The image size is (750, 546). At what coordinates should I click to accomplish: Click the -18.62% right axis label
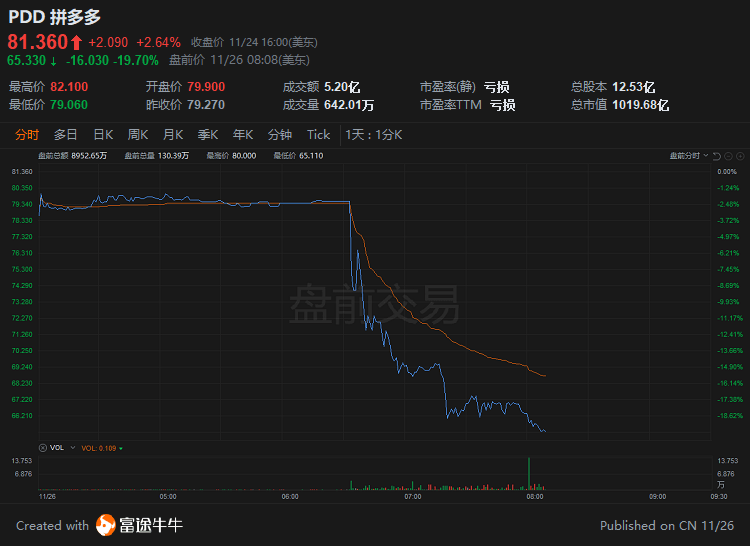[x=730, y=416]
